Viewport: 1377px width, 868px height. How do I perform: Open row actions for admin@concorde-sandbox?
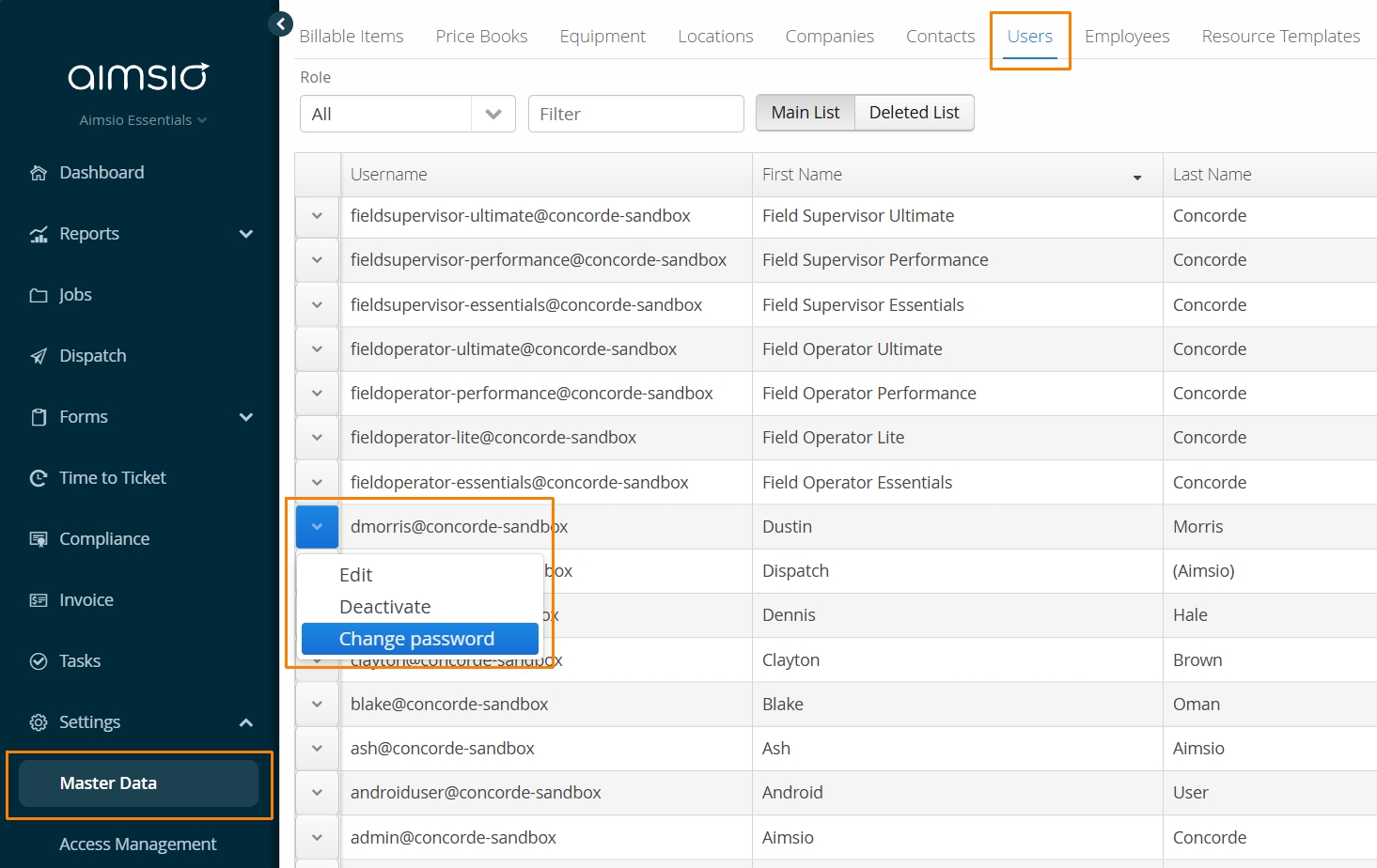318,838
